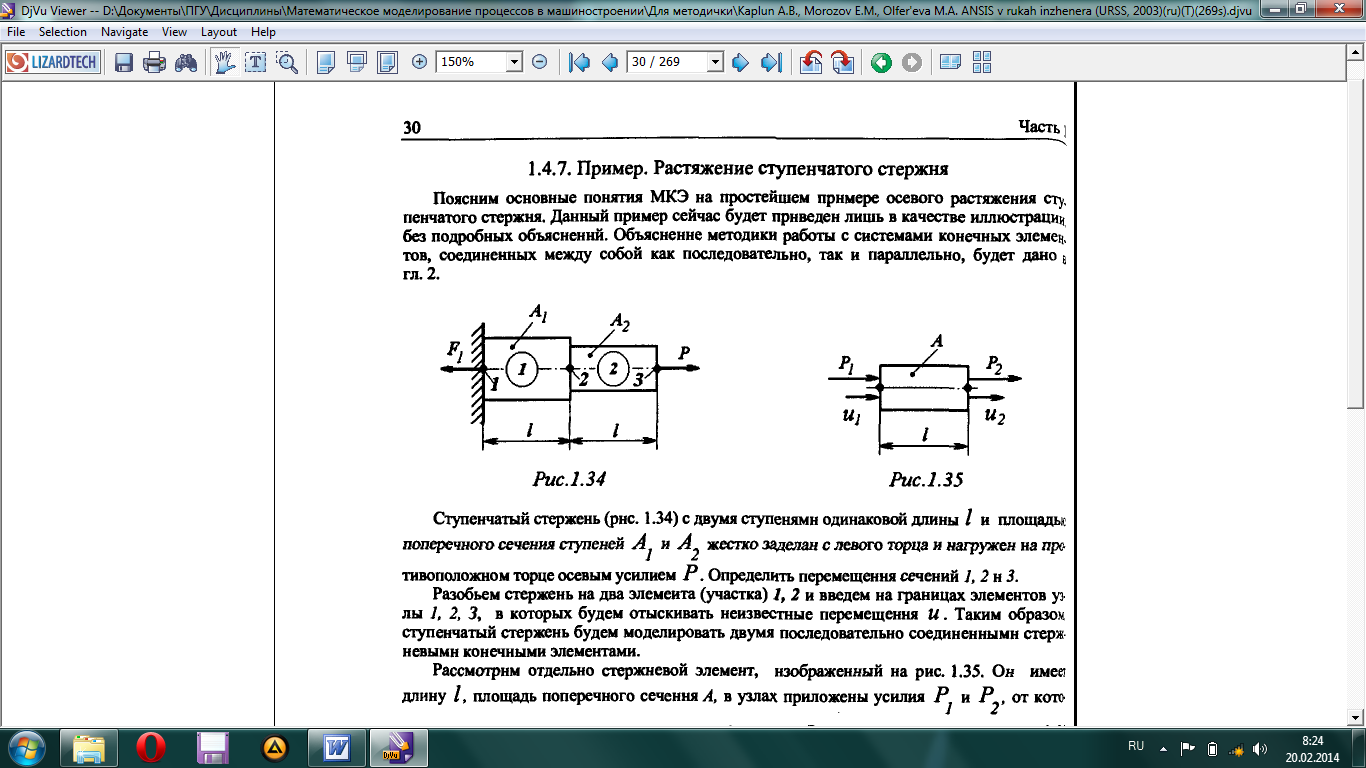The image size is (1366, 768).
Task: Jump to the first page
Action: pyautogui.click(x=579, y=62)
